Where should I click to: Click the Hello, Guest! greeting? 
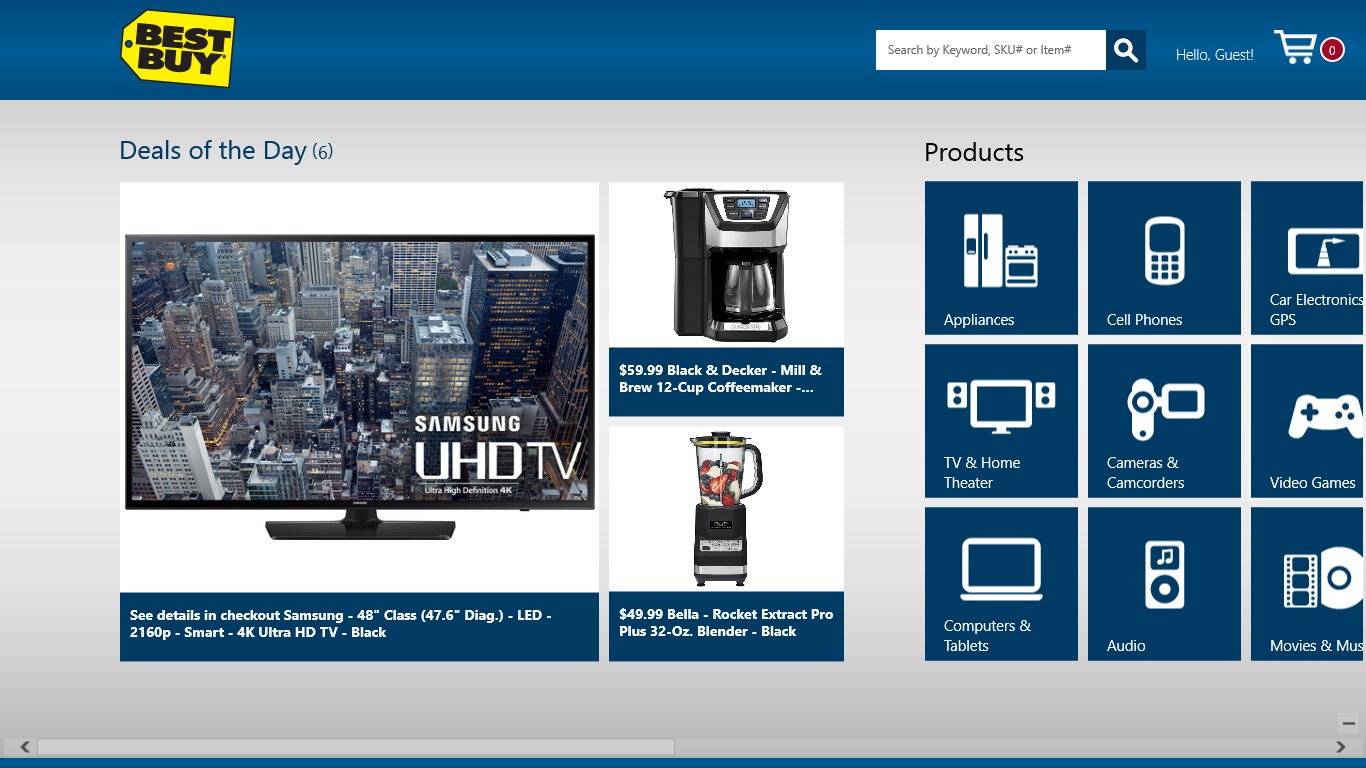1214,55
